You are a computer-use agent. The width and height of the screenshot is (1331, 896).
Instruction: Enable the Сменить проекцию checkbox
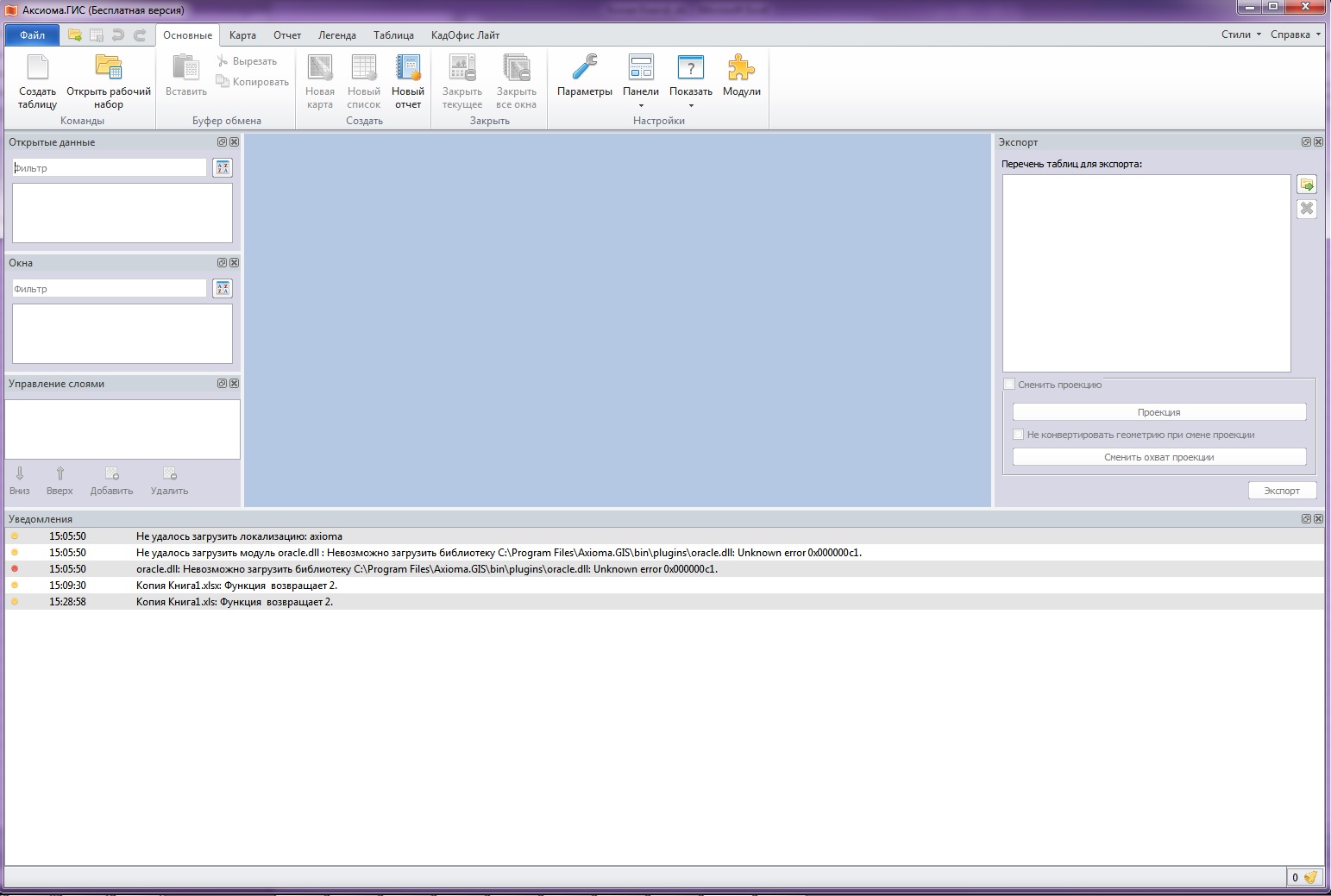pos(1009,385)
